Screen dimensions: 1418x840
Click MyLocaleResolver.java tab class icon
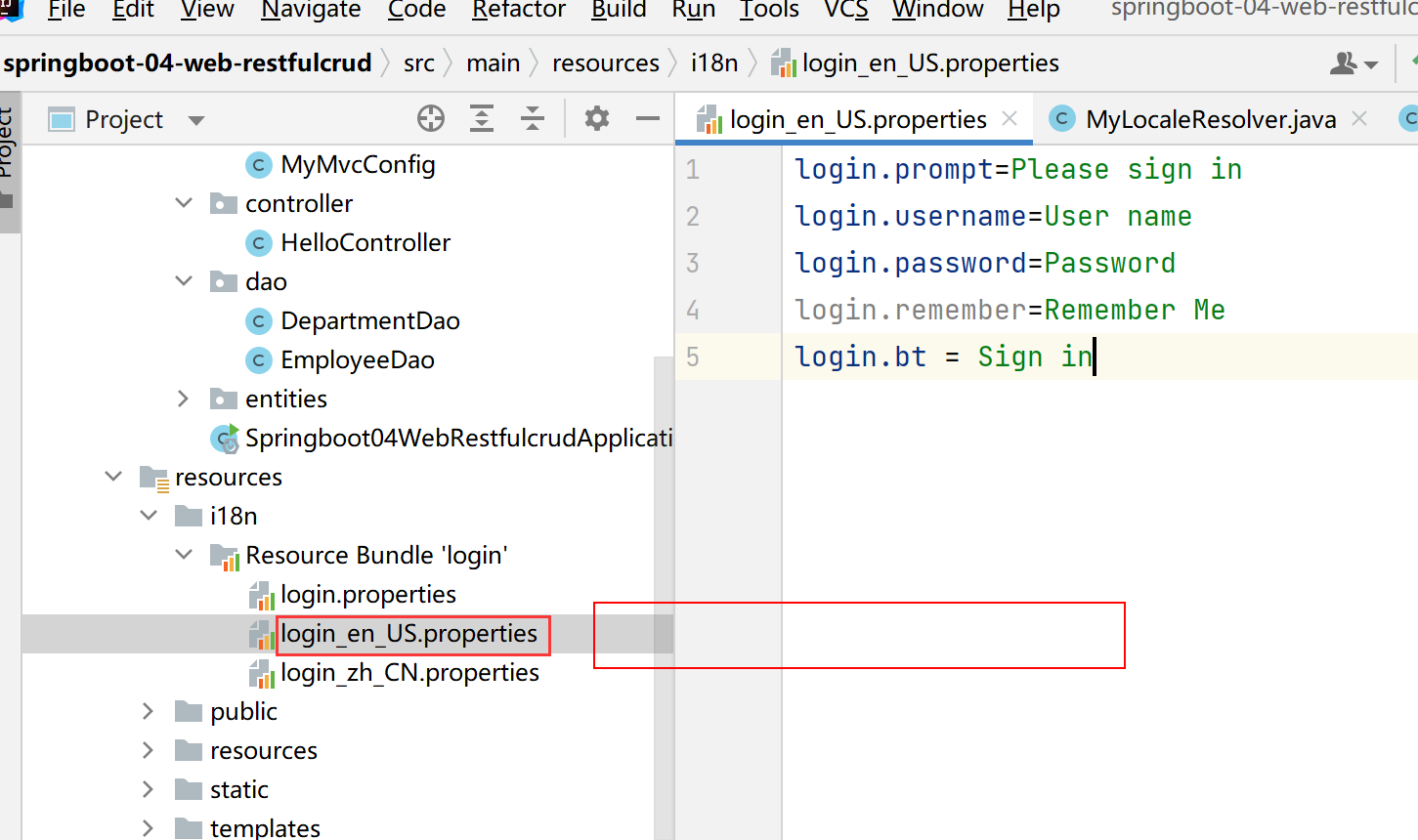pos(1062,119)
